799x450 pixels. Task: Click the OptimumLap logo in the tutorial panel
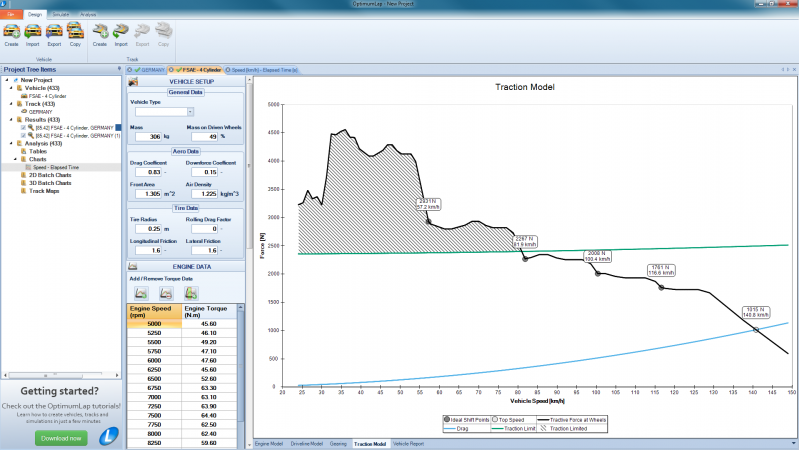(108, 436)
